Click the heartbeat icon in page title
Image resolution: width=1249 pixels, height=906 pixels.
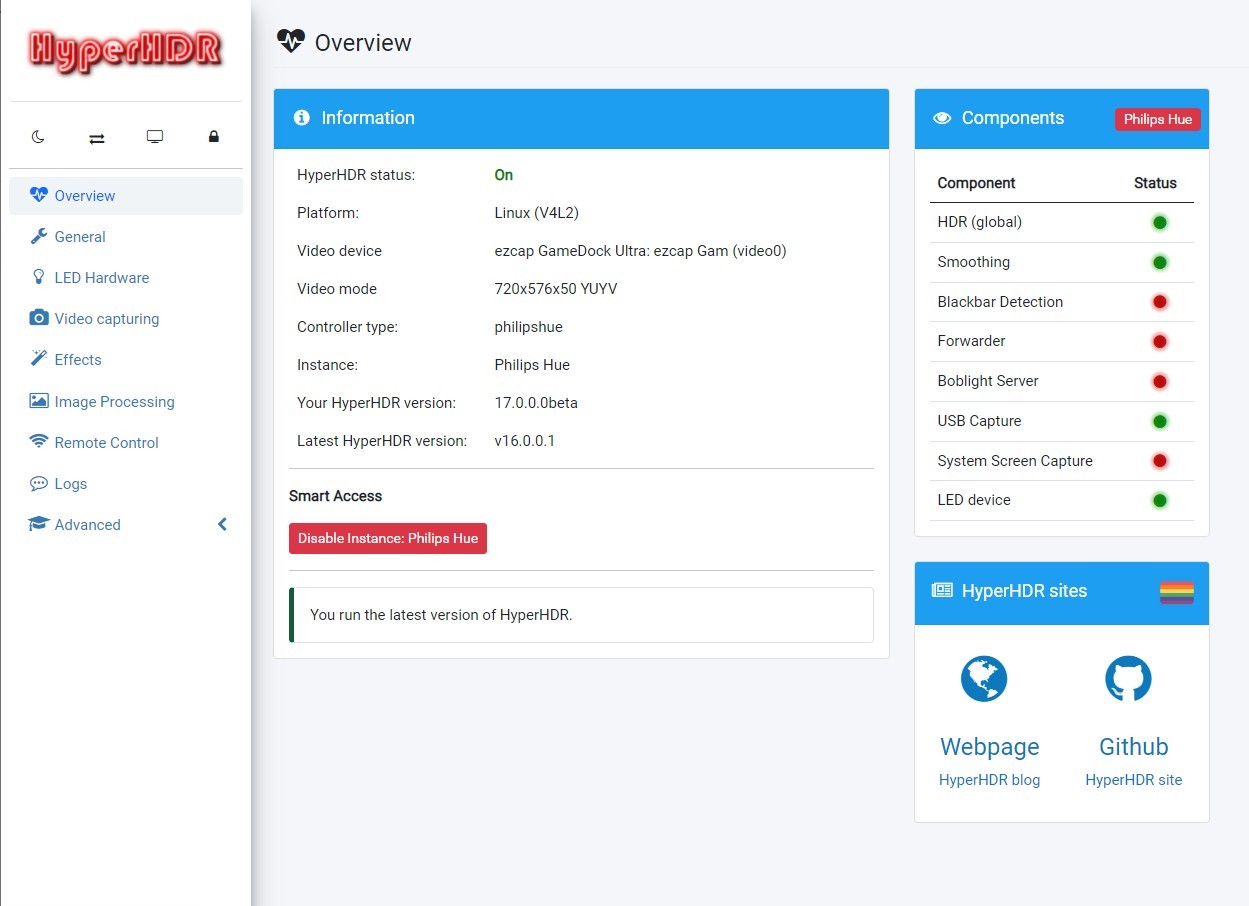point(291,41)
